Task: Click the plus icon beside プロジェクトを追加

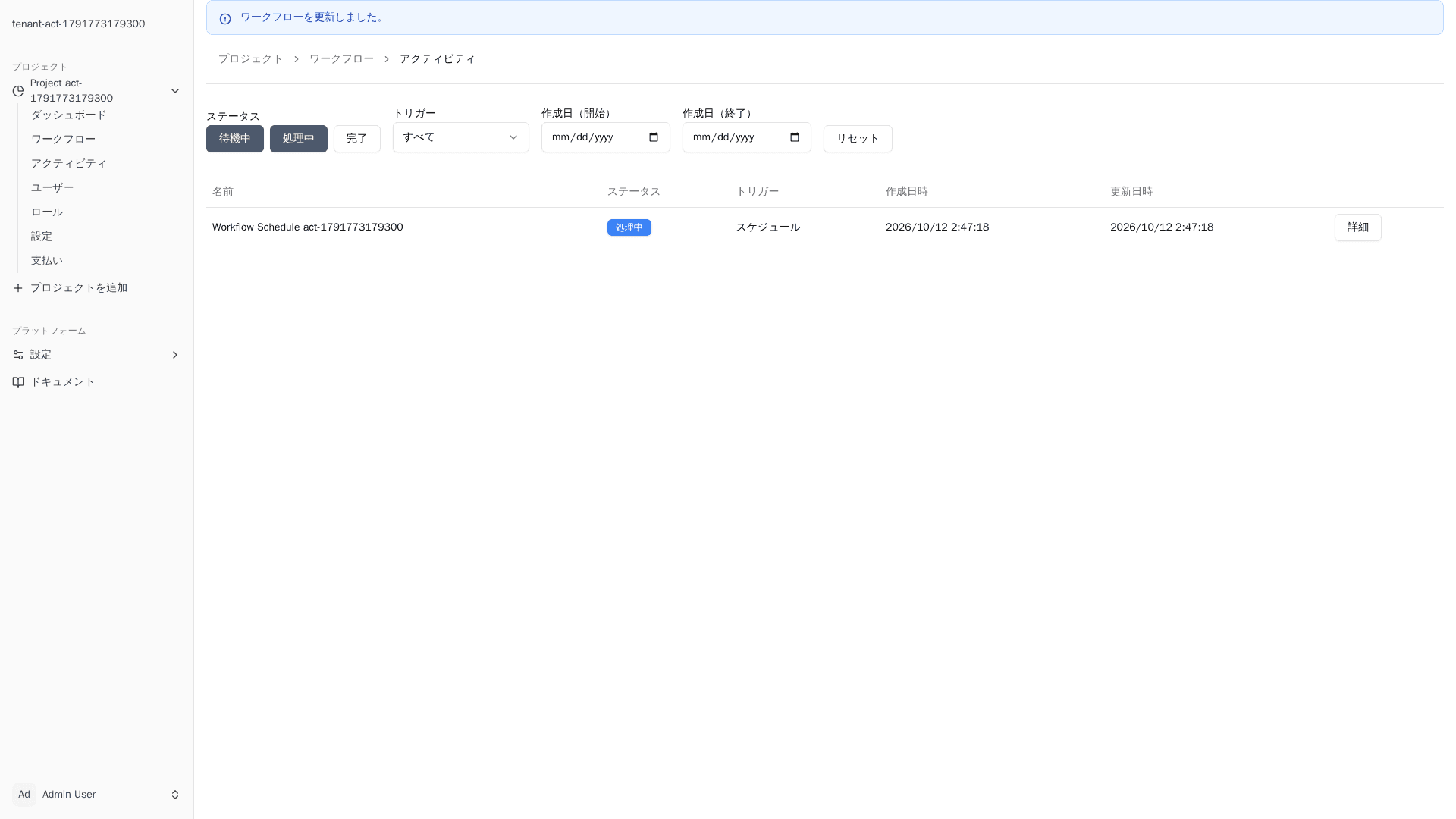Action: pyautogui.click(x=18, y=288)
